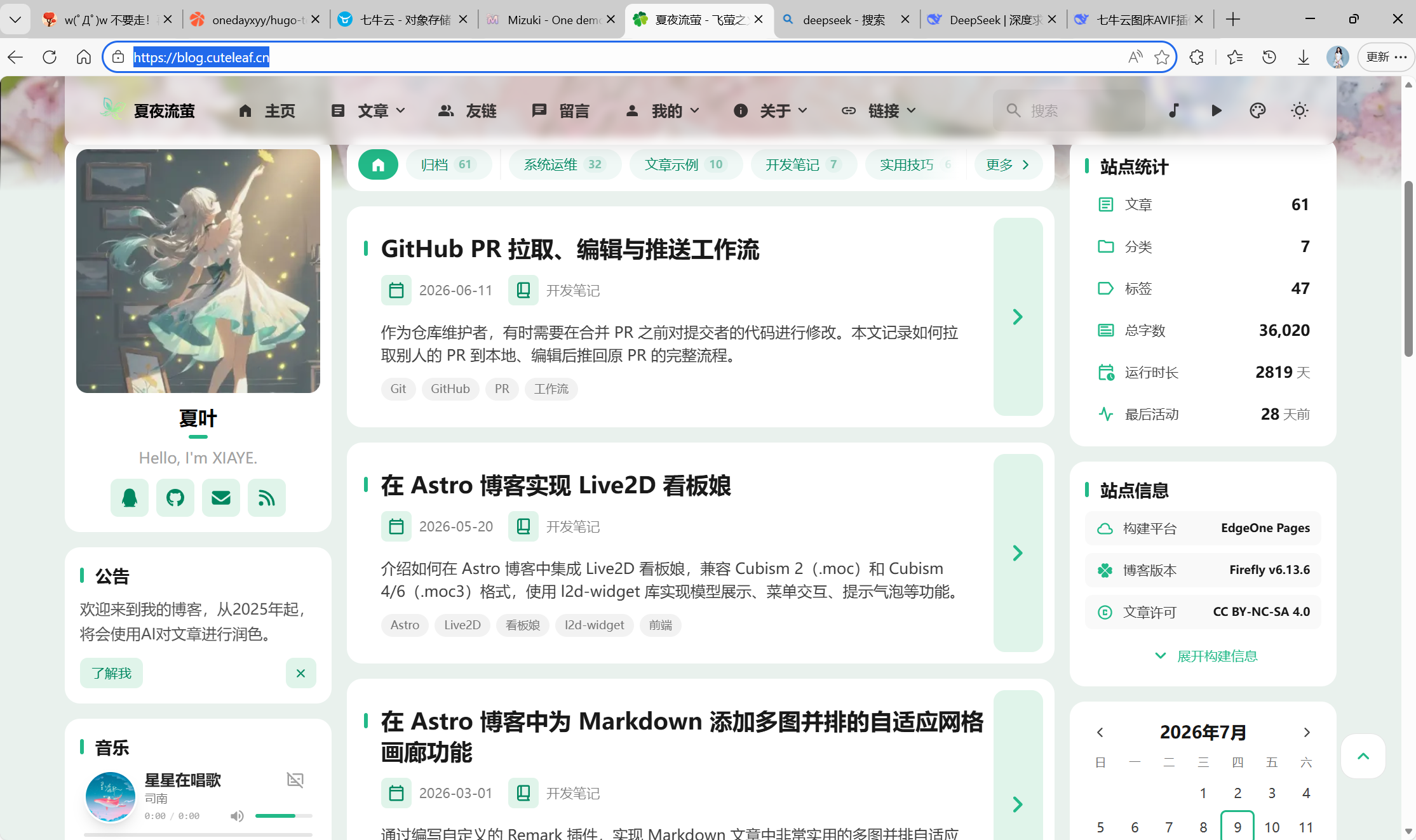Image resolution: width=1416 pixels, height=840 pixels.
Task: Mute the music player volume icon
Action: point(237,816)
